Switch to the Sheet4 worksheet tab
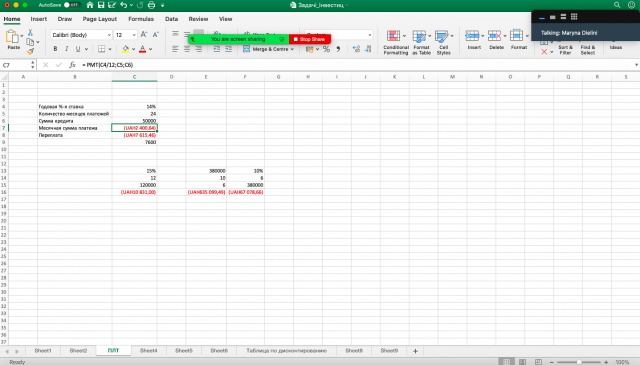The image size is (640, 365). pos(149,351)
